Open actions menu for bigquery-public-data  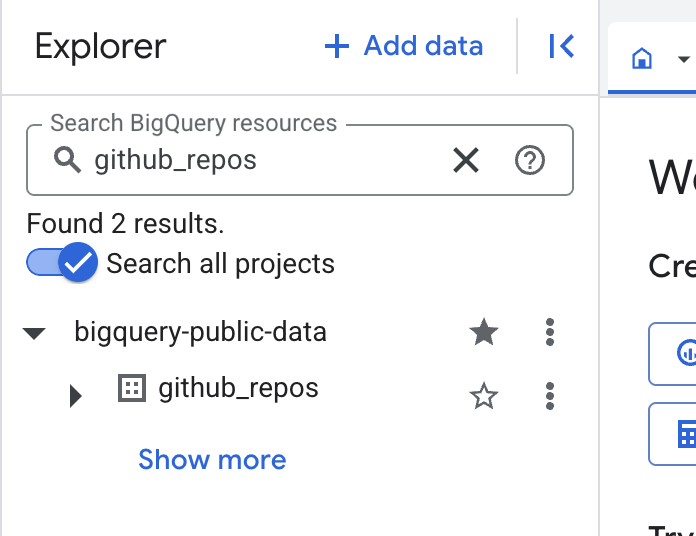click(550, 332)
